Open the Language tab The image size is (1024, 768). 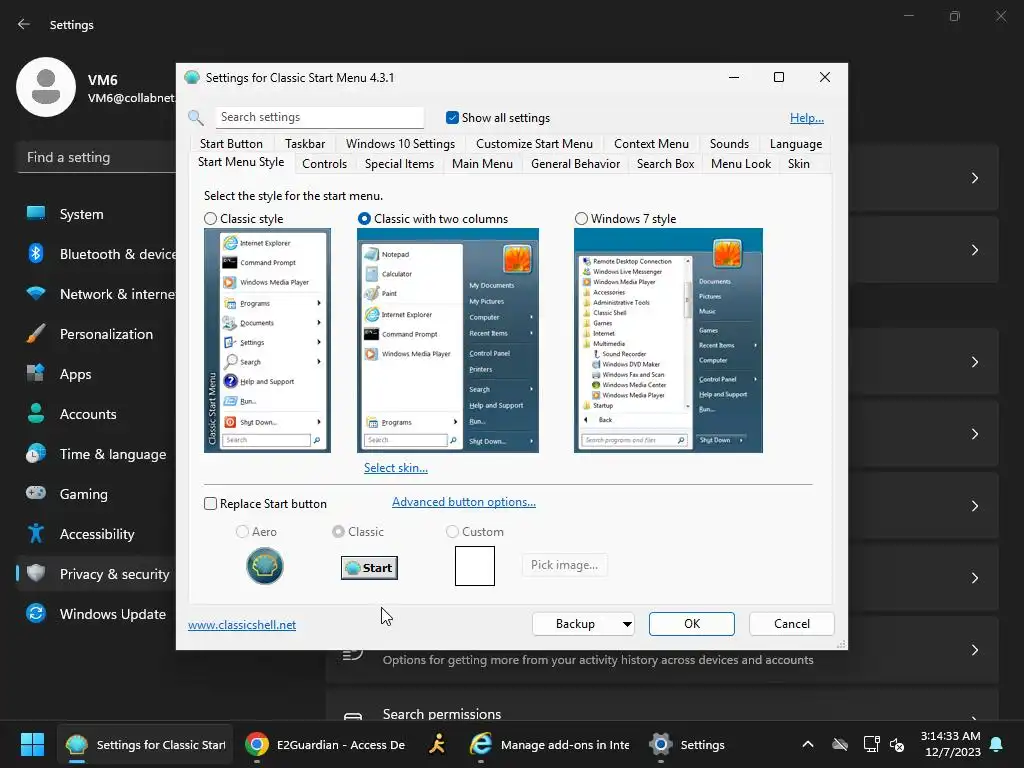click(x=795, y=144)
